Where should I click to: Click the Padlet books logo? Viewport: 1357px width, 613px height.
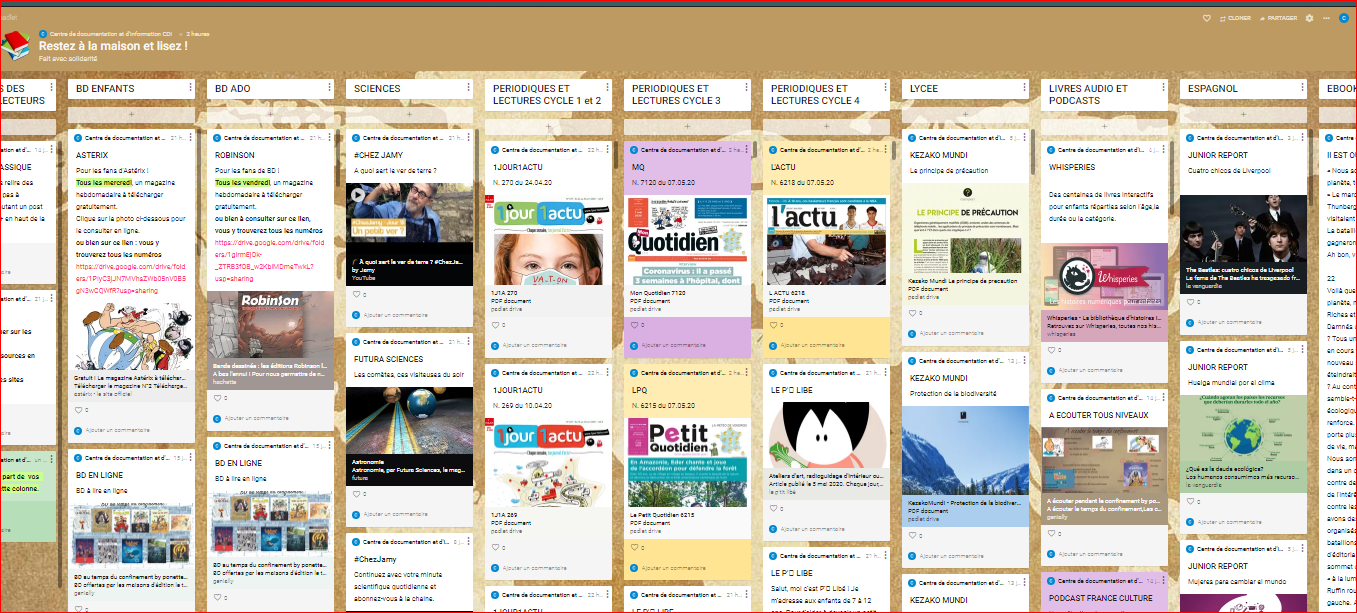pyautogui.click(x=16, y=46)
